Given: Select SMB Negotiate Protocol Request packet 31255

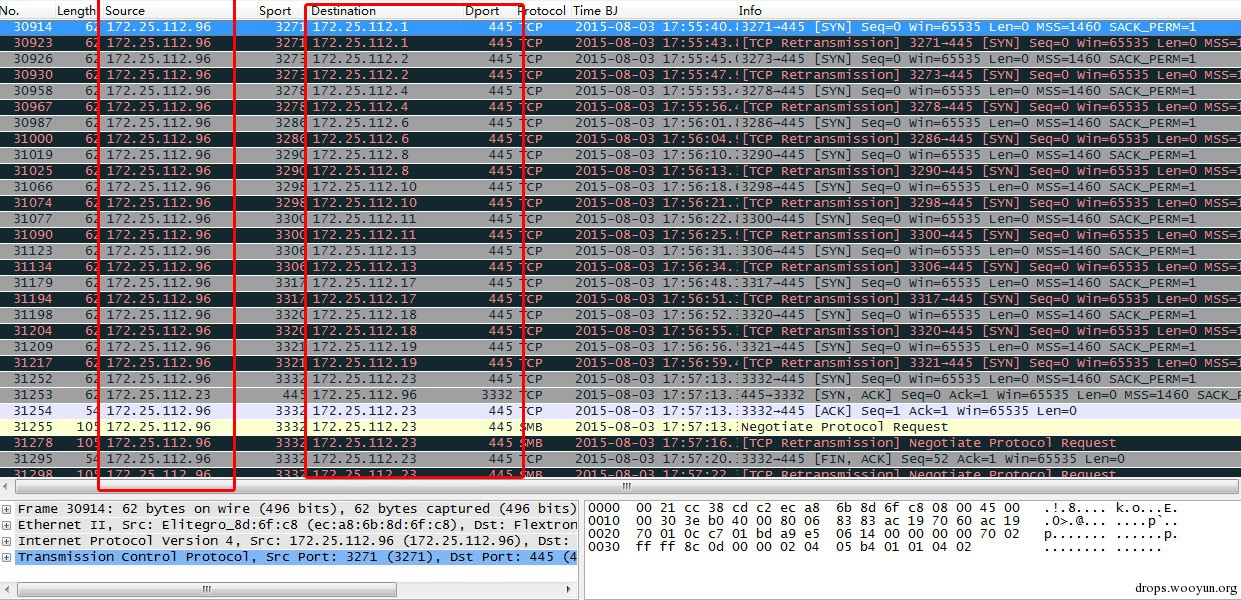Looking at the screenshot, I should (x=620, y=427).
